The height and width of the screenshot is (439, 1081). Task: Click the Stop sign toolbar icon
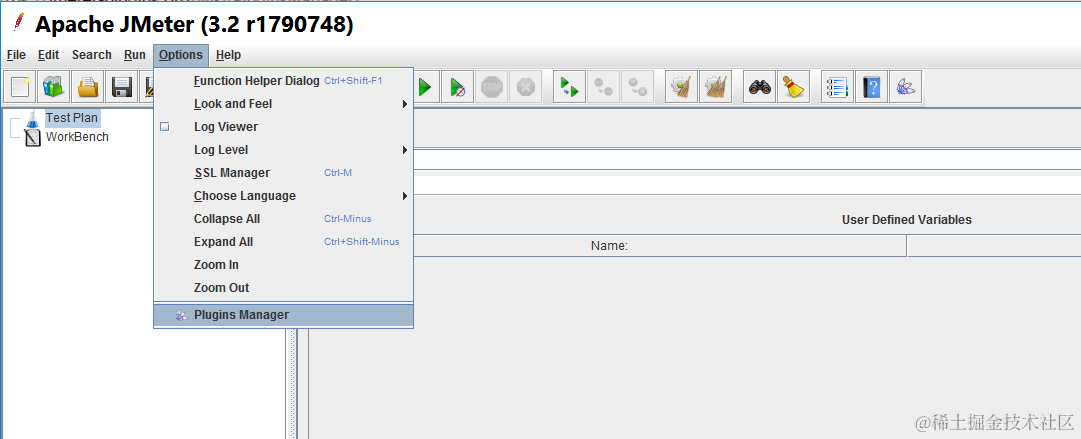[x=492, y=87]
